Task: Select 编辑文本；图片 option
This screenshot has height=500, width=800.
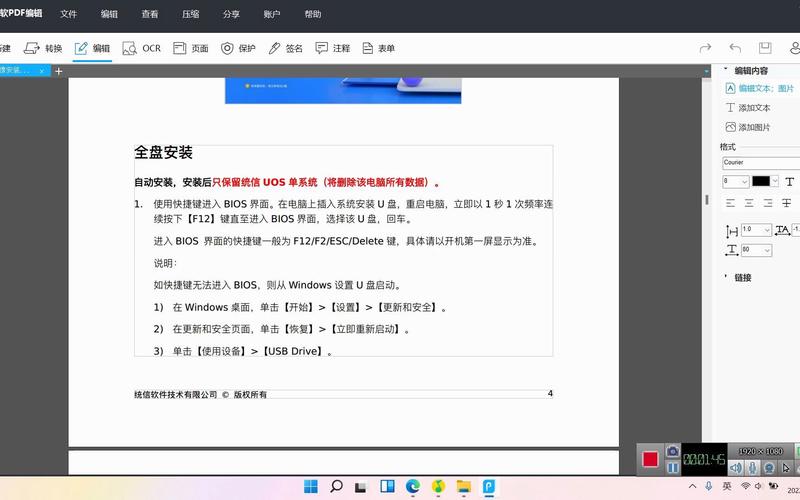Action: pyautogui.click(x=760, y=88)
